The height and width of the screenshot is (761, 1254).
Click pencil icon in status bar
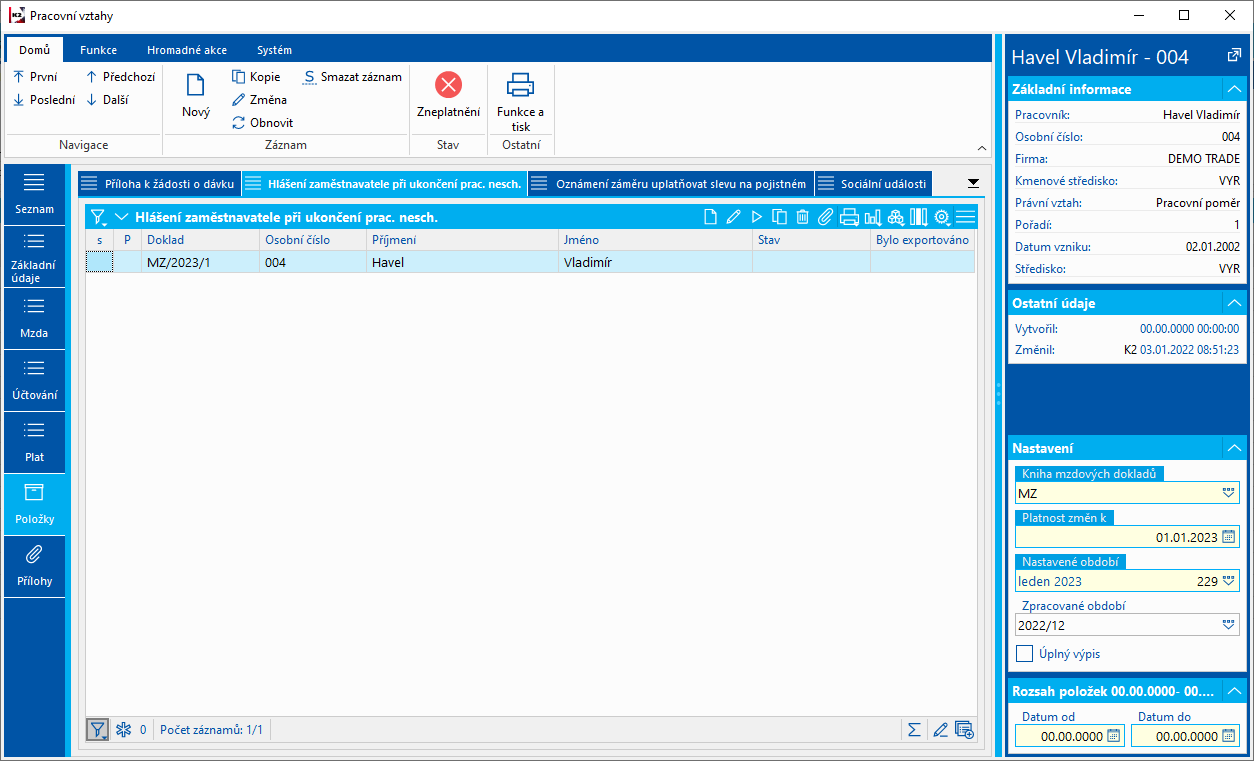[x=940, y=730]
